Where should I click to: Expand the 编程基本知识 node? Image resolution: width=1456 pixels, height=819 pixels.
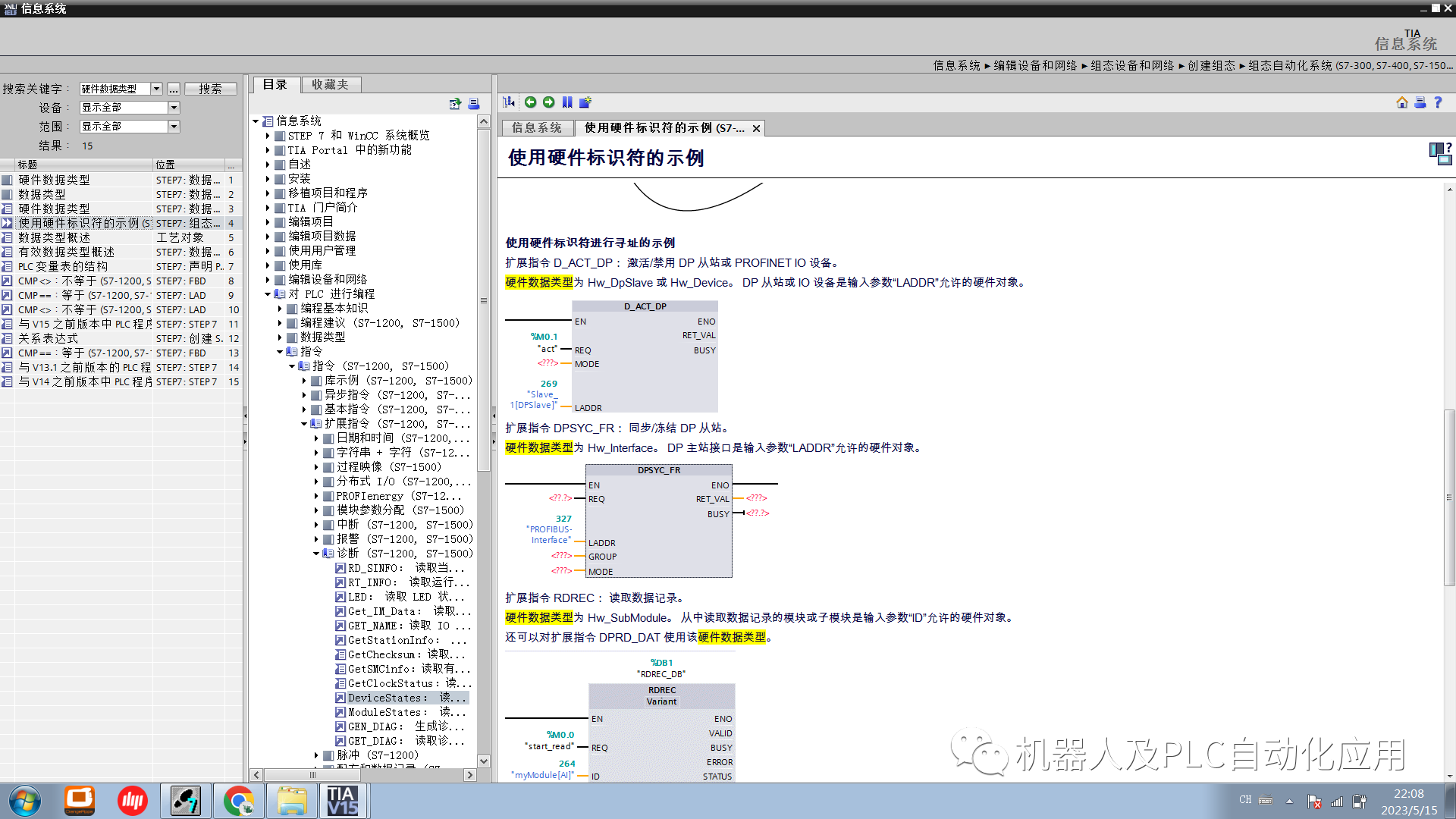click(280, 309)
